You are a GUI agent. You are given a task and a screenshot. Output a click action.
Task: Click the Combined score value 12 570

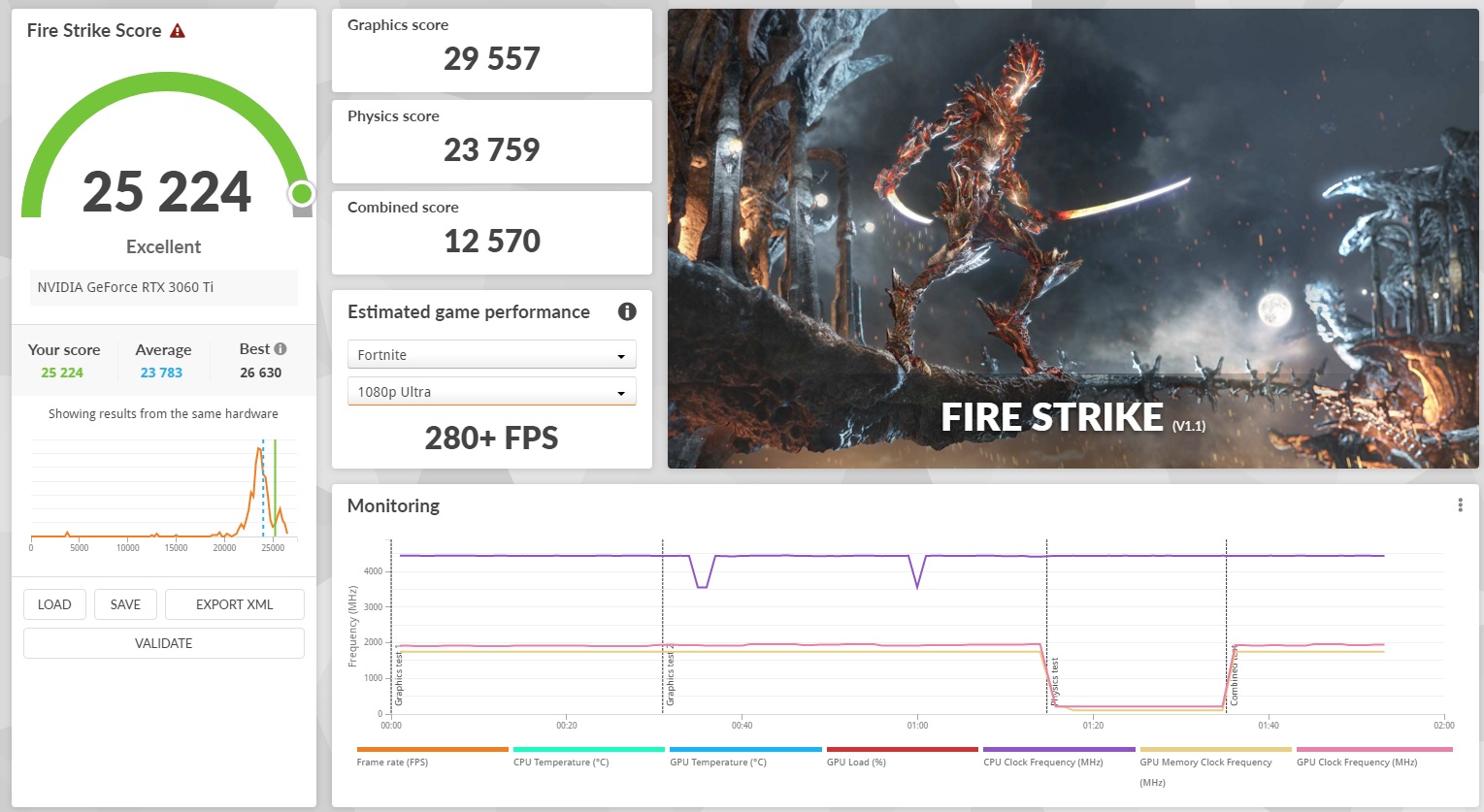click(491, 242)
